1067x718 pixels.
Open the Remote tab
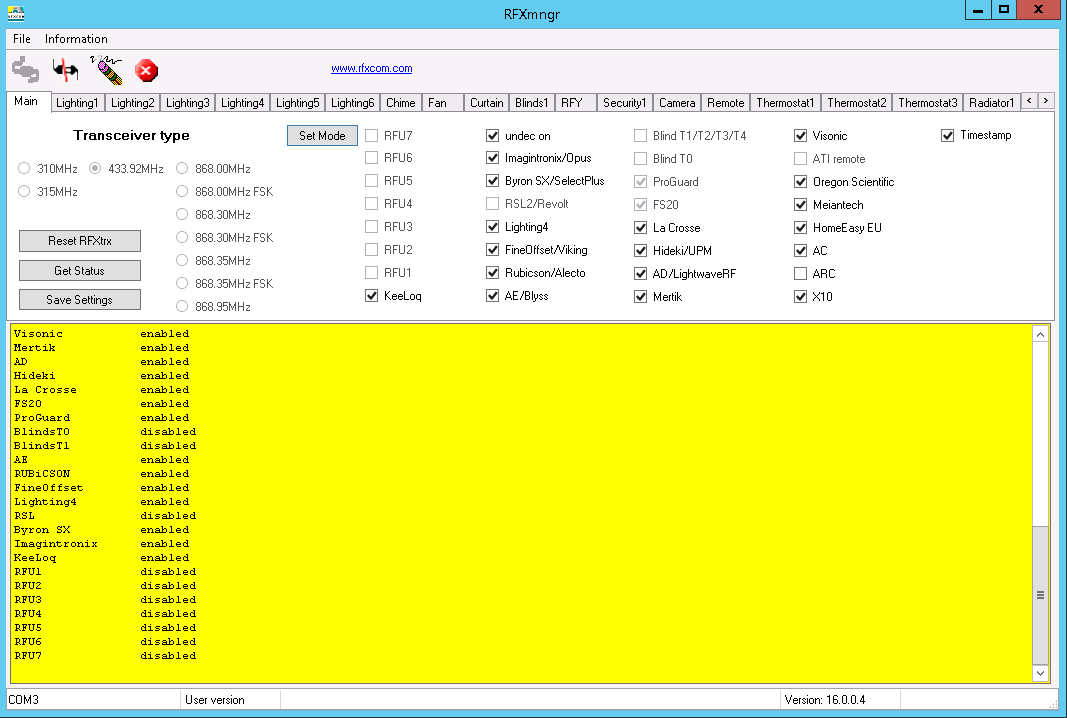coord(725,103)
